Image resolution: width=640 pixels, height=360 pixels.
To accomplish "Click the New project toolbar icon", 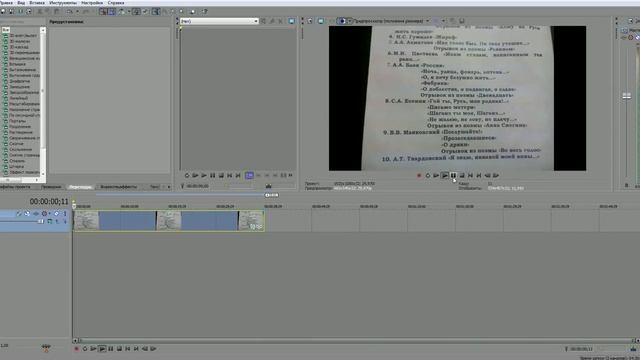I will (x=3, y=12).
